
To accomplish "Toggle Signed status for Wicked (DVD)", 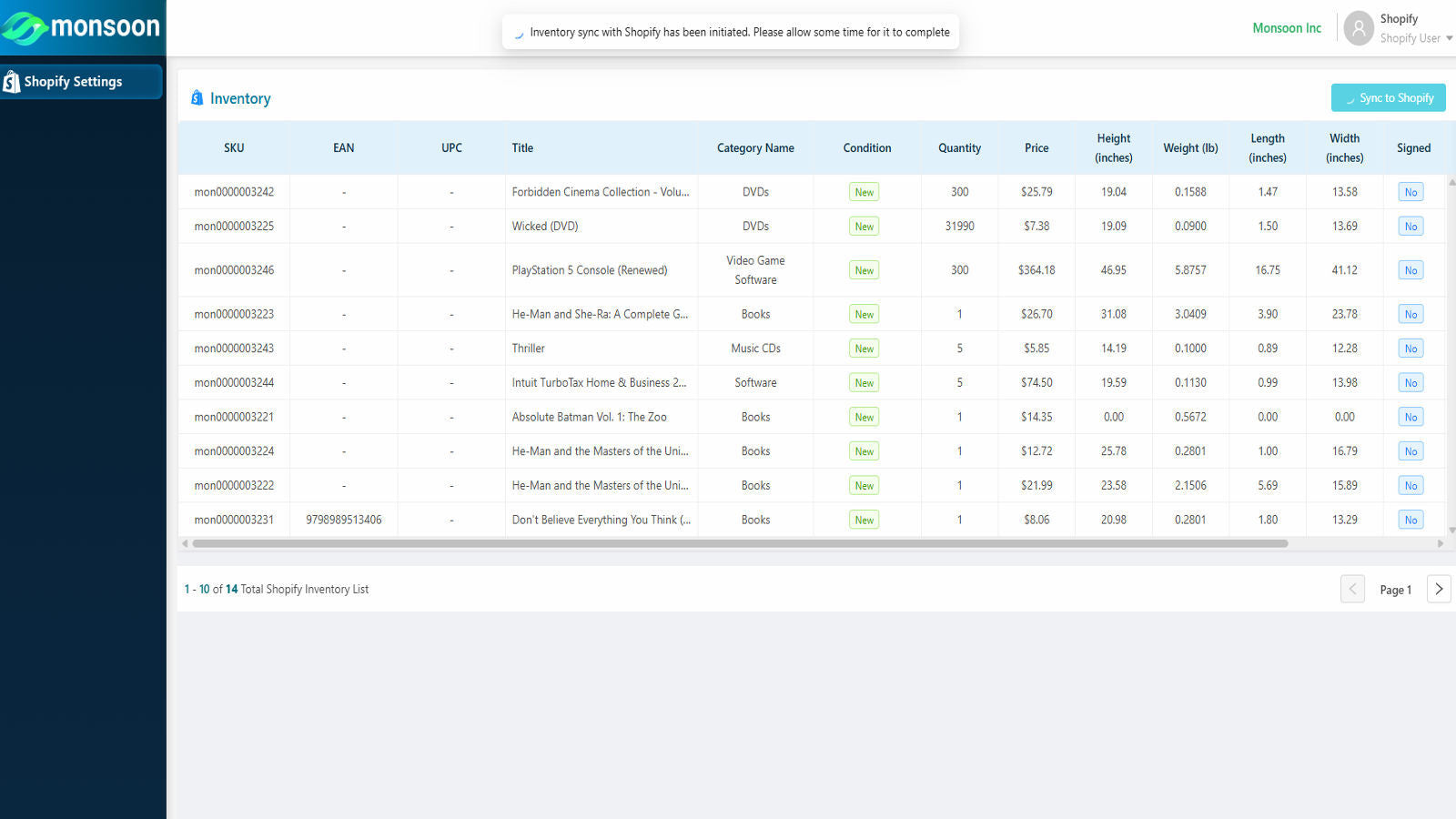I will click(1410, 226).
